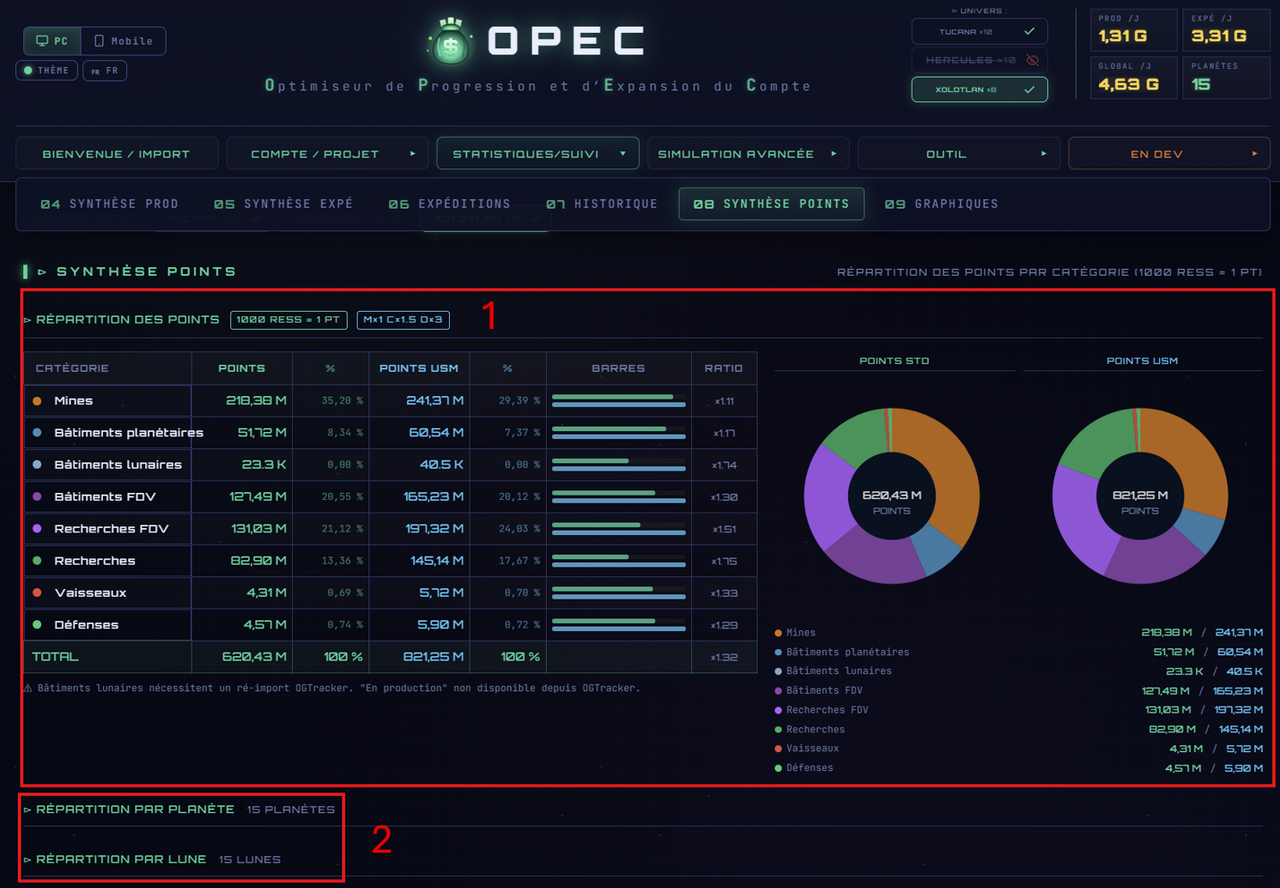Click the GLOBAL /J stat card
Viewport: 1280px width, 888px height.
1133,78
